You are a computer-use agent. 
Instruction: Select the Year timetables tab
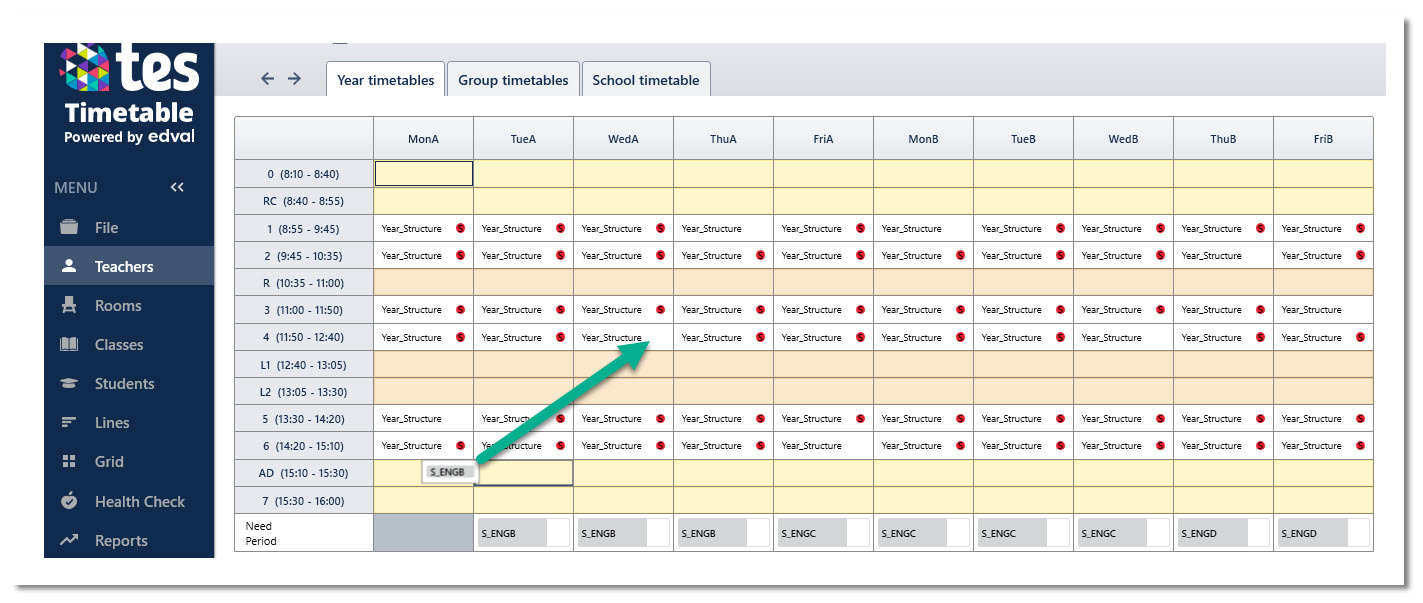[x=385, y=80]
